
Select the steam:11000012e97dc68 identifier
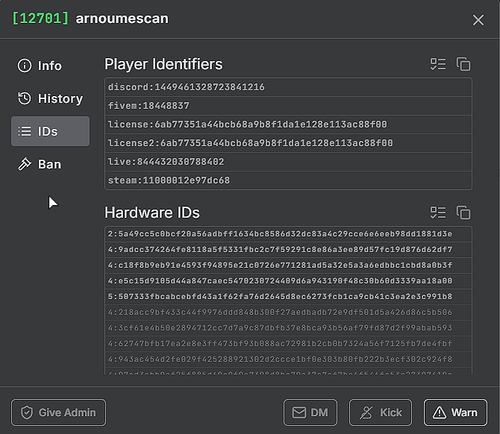[288, 181]
